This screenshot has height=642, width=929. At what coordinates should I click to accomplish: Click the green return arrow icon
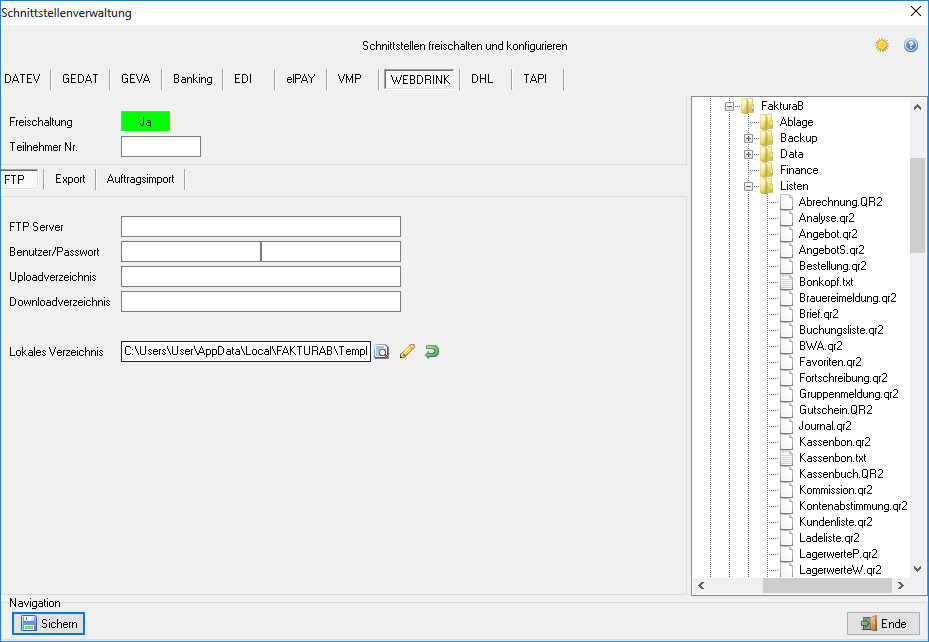coord(432,351)
